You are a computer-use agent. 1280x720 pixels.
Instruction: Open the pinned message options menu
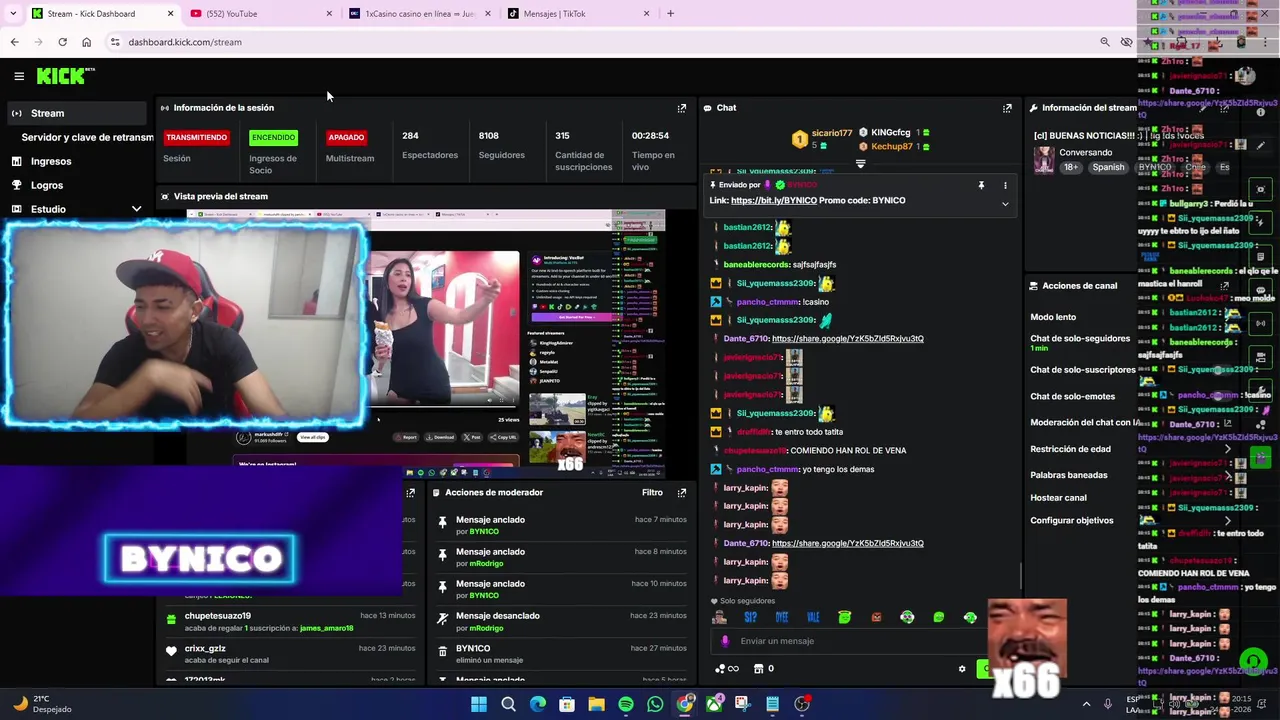tap(1005, 185)
